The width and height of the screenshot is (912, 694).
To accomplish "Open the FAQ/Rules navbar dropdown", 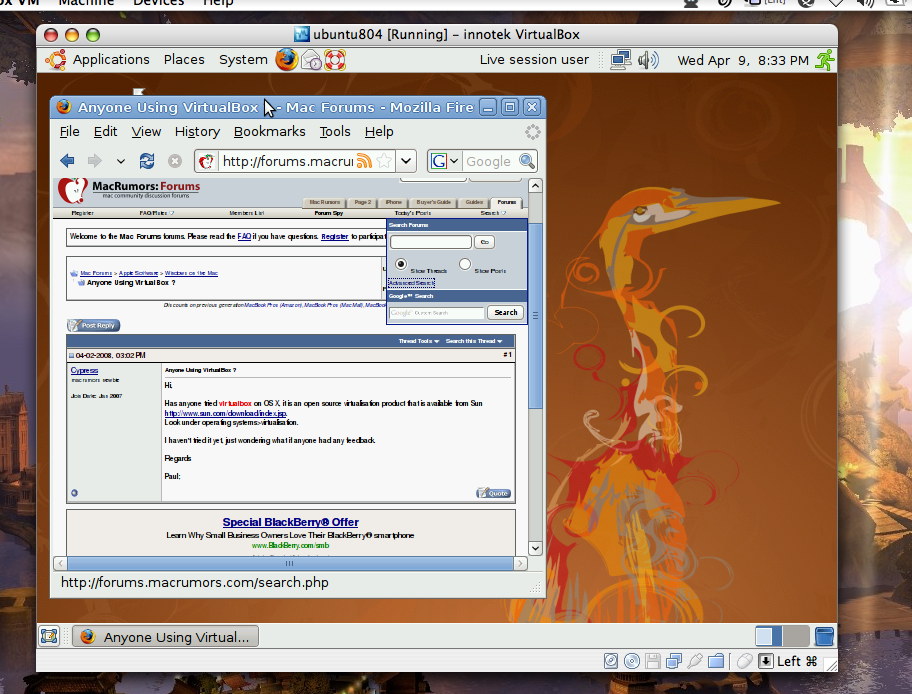I will pos(156,213).
